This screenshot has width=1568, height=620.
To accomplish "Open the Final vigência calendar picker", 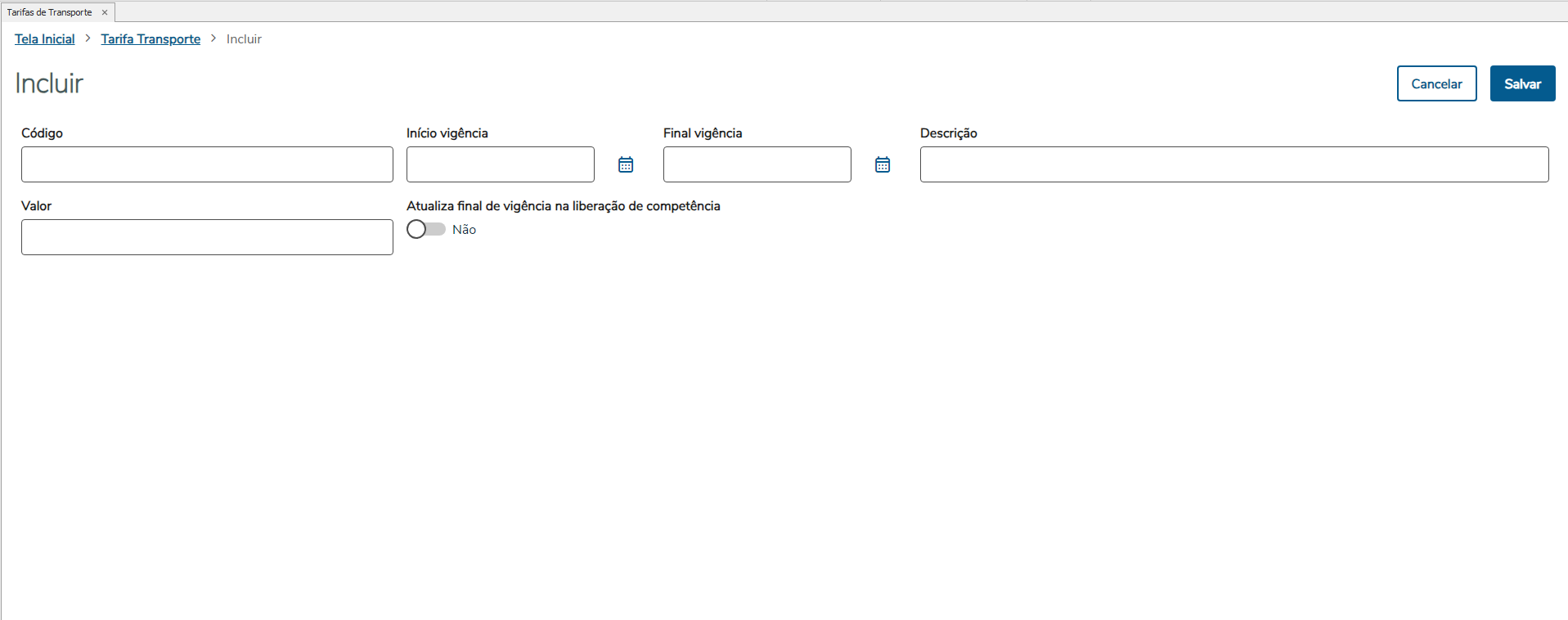I will click(x=883, y=164).
